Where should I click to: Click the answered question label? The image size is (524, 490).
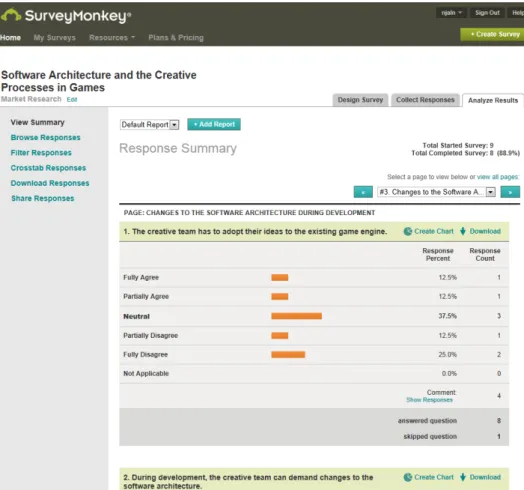427,421
